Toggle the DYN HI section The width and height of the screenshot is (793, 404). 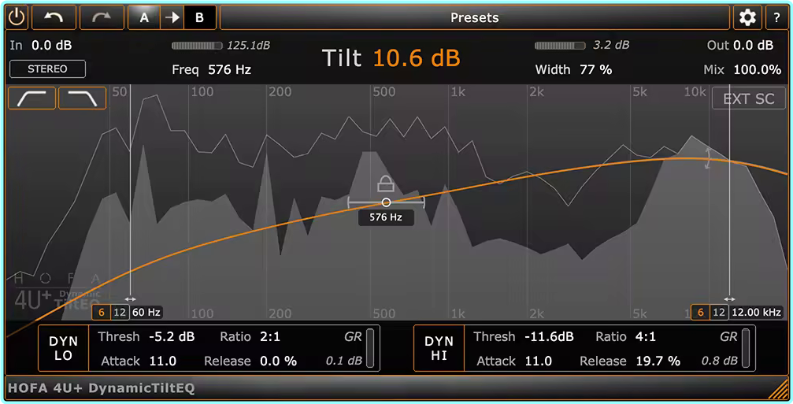438,348
